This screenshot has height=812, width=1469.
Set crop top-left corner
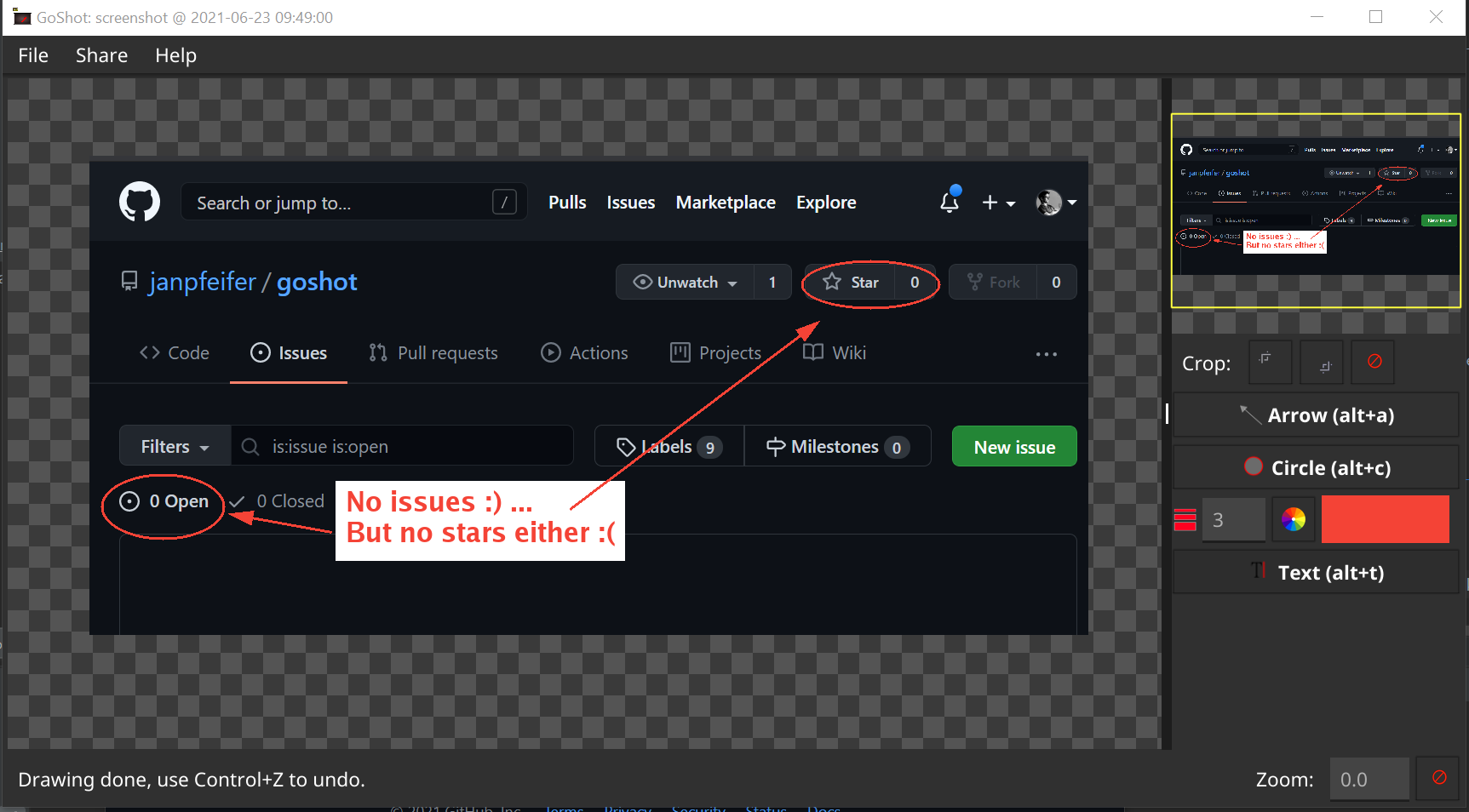click(x=1270, y=362)
